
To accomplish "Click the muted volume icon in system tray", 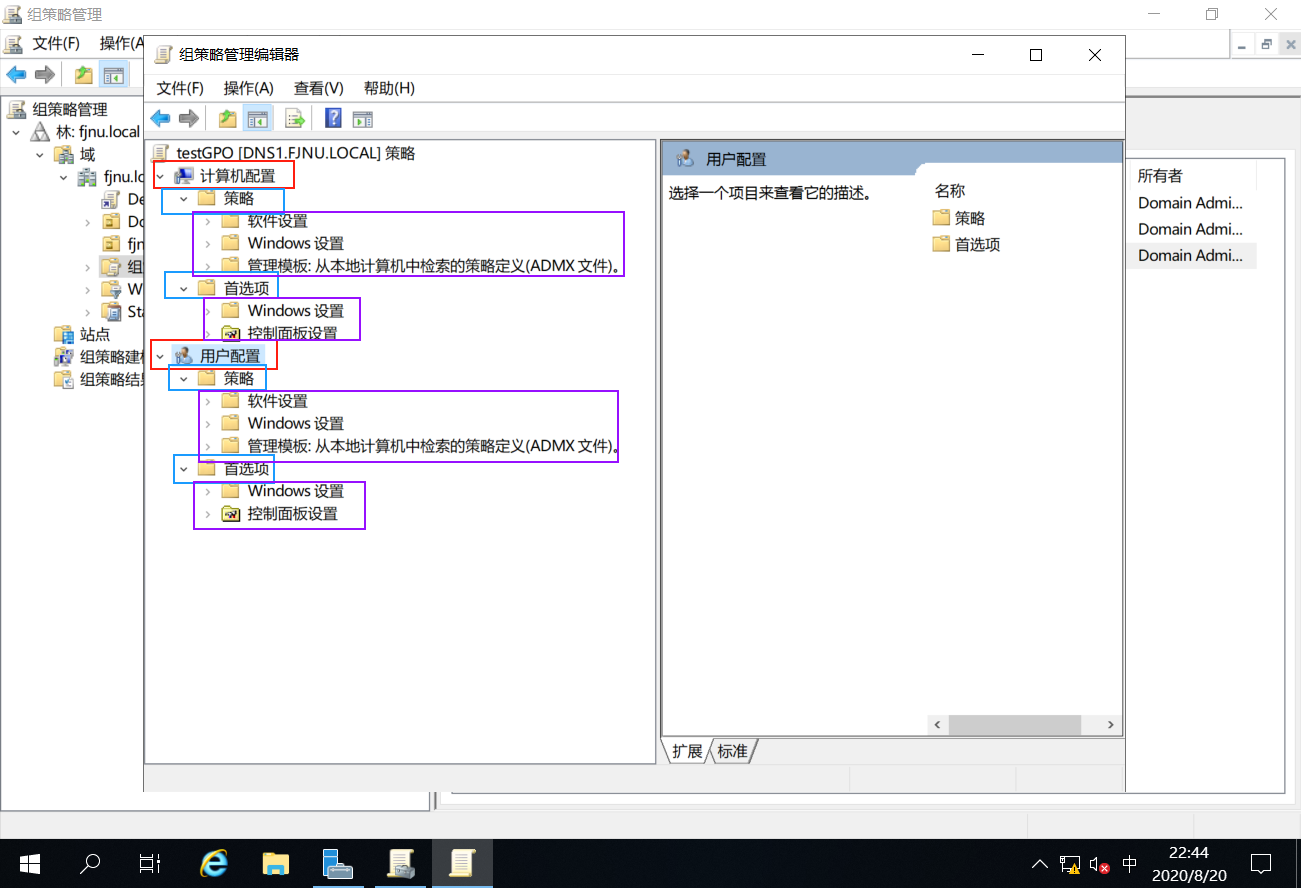I will pyautogui.click(x=1100, y=864).
